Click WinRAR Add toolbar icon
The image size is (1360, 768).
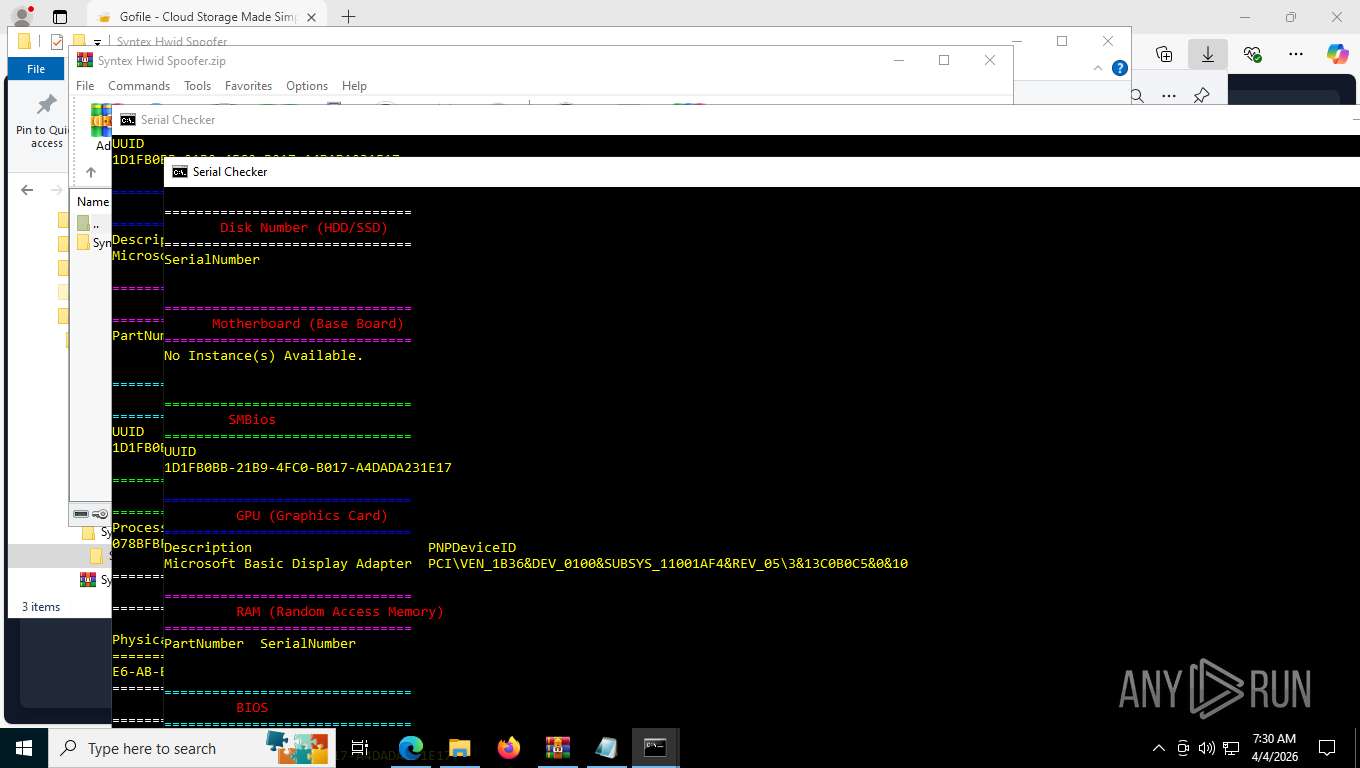101,128
